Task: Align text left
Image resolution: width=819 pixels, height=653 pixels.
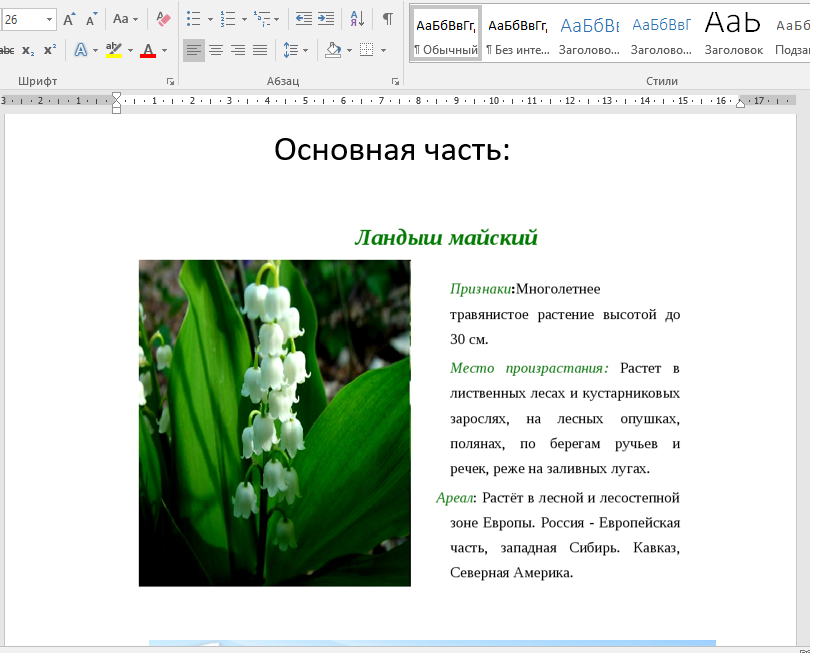Action: (x=194, y=50)
